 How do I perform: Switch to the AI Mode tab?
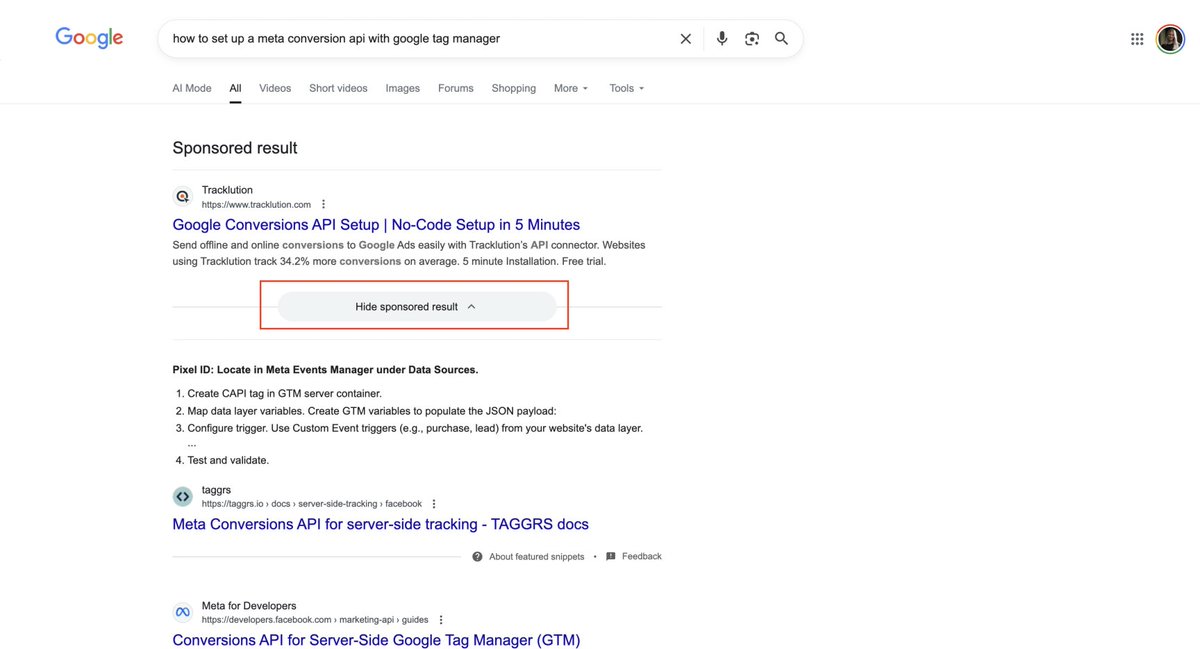pyautogui.click(x=192, y=88)
